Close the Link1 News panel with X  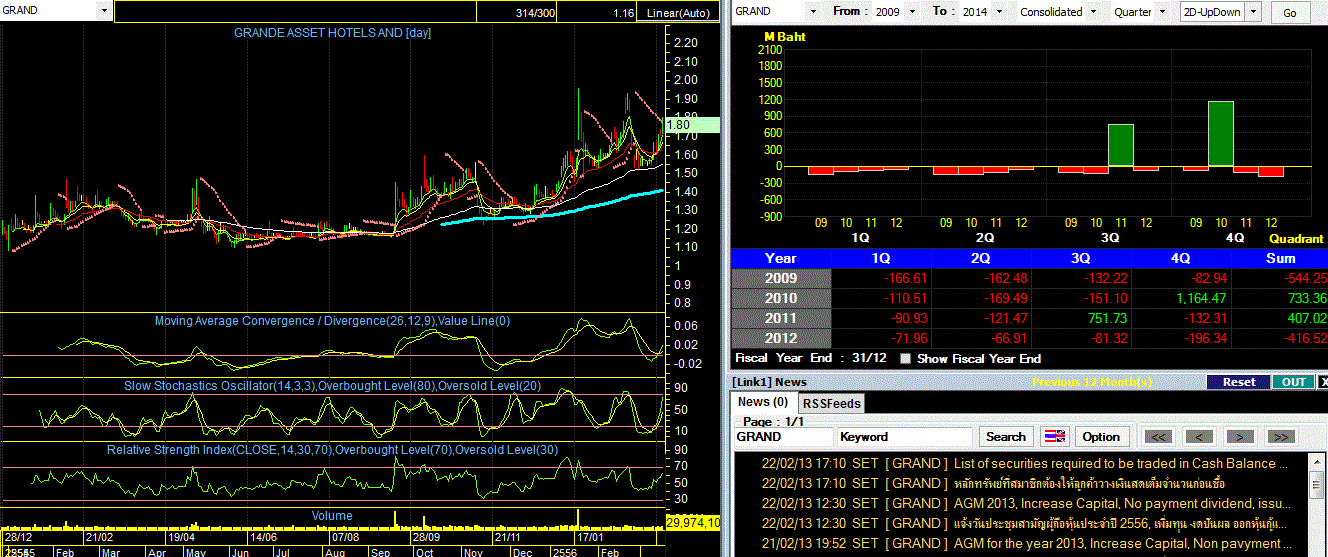coord(1323,382)
